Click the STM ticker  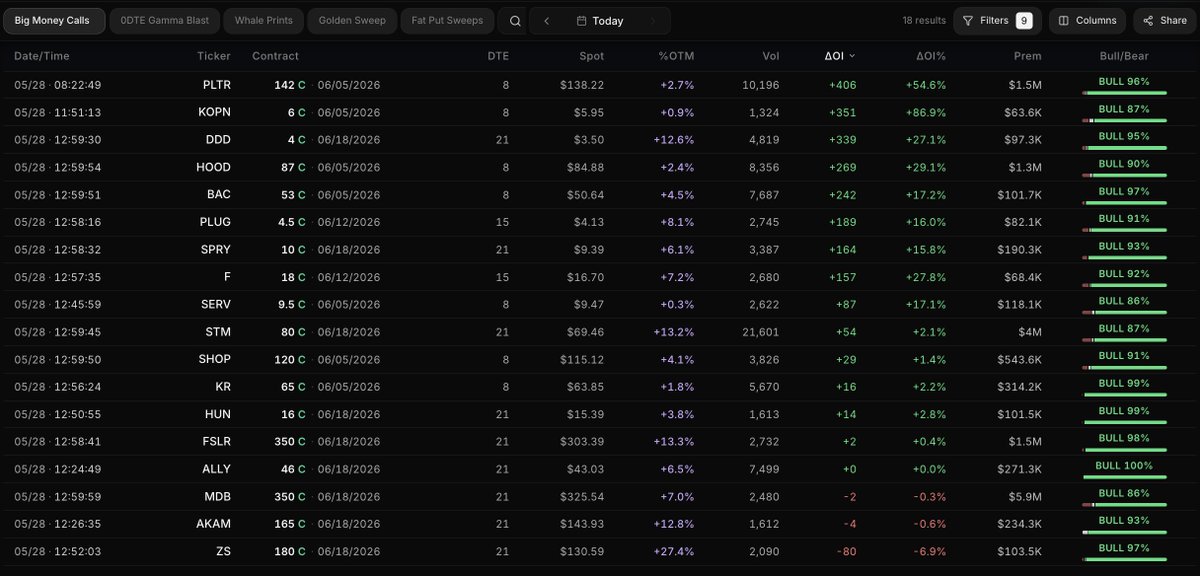(218, 332)
